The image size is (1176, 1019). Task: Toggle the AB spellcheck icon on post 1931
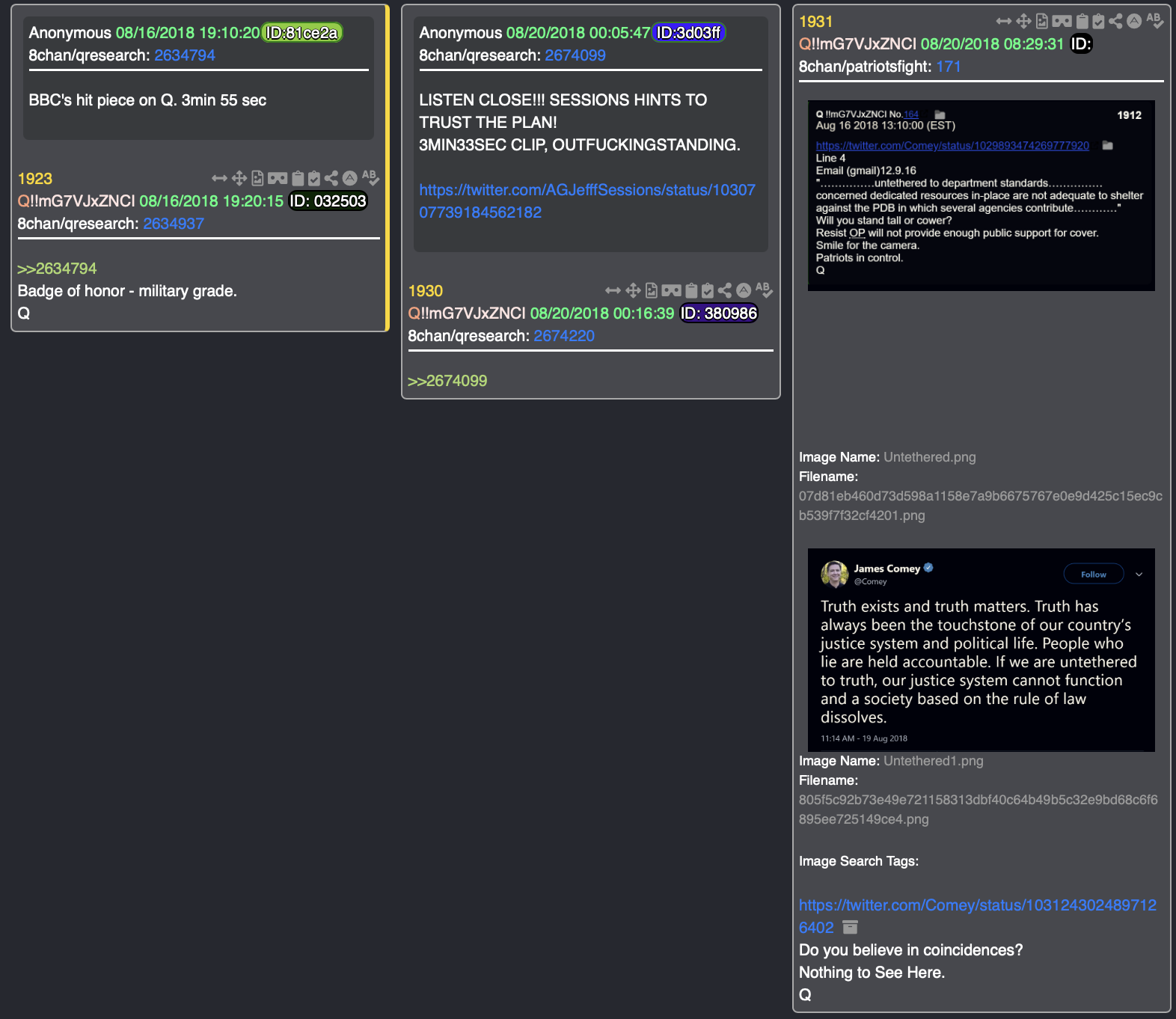point(1154,20)
